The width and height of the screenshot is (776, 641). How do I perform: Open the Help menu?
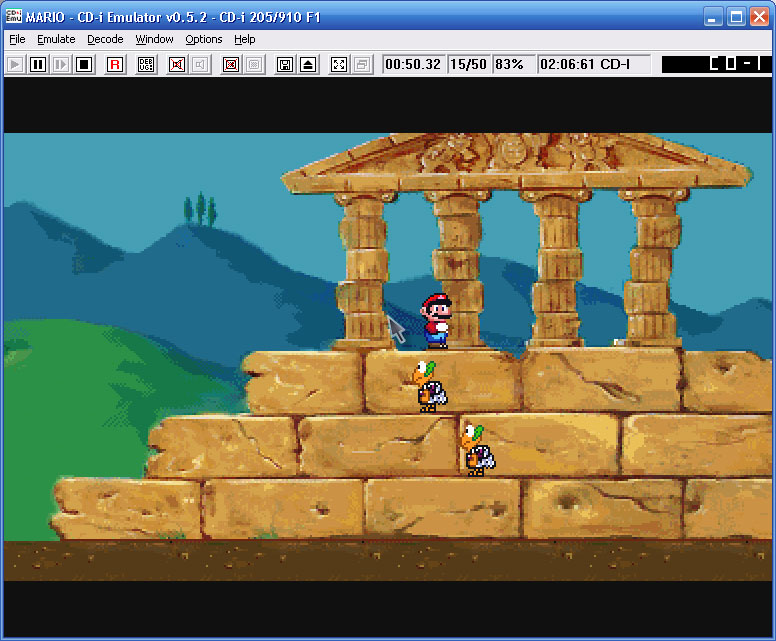[244, 39]
